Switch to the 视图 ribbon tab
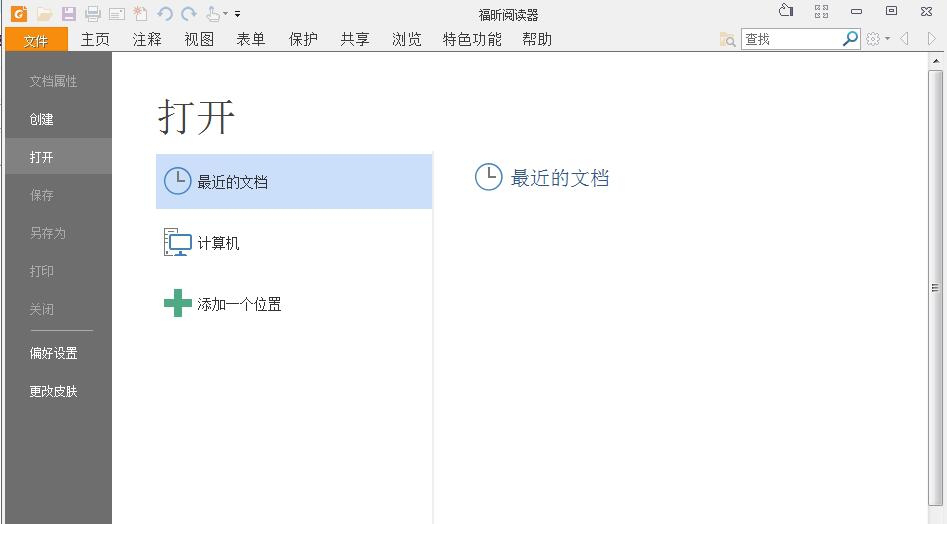947x544 pixels. coord(199,40)
